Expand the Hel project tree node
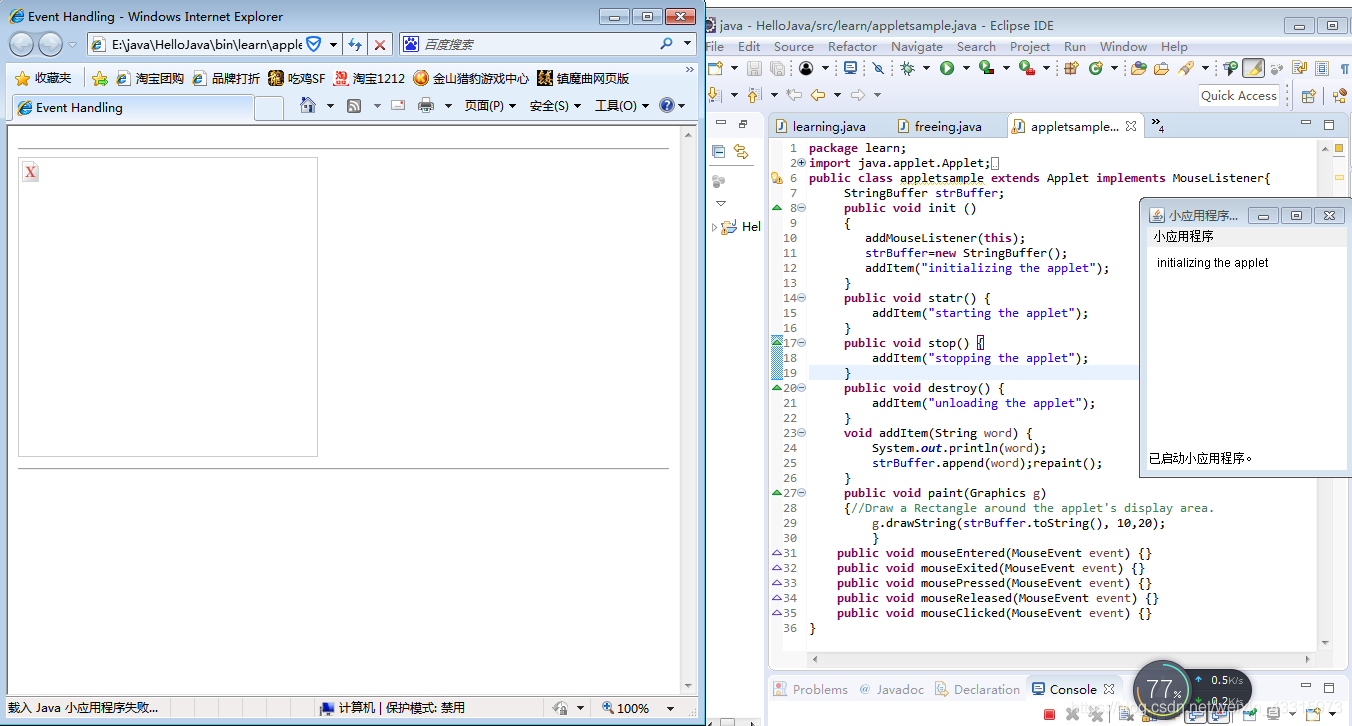Viewport: 1352px width, 726px height. [x=714, y=227]
